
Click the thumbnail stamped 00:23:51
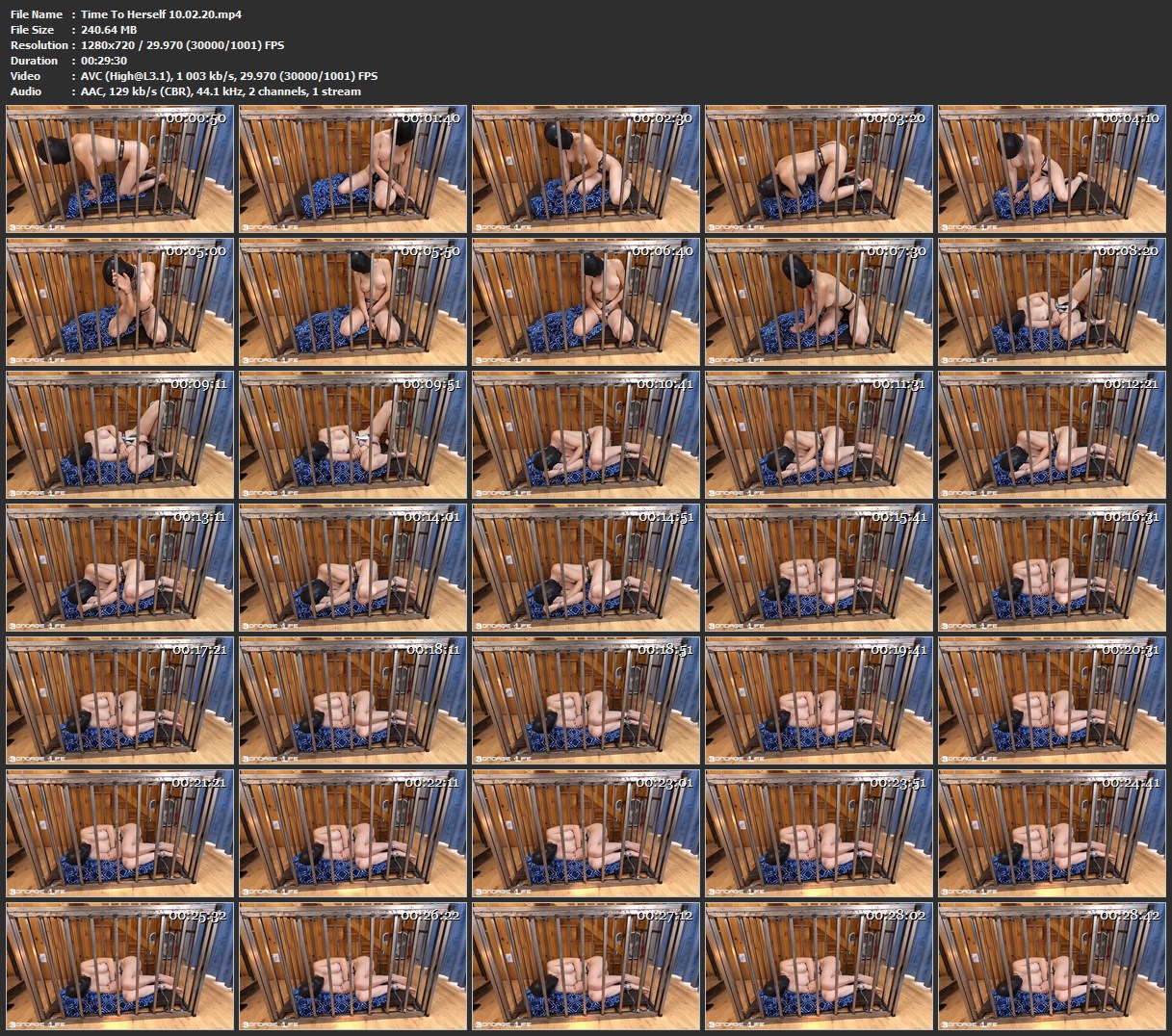point(819,834)
